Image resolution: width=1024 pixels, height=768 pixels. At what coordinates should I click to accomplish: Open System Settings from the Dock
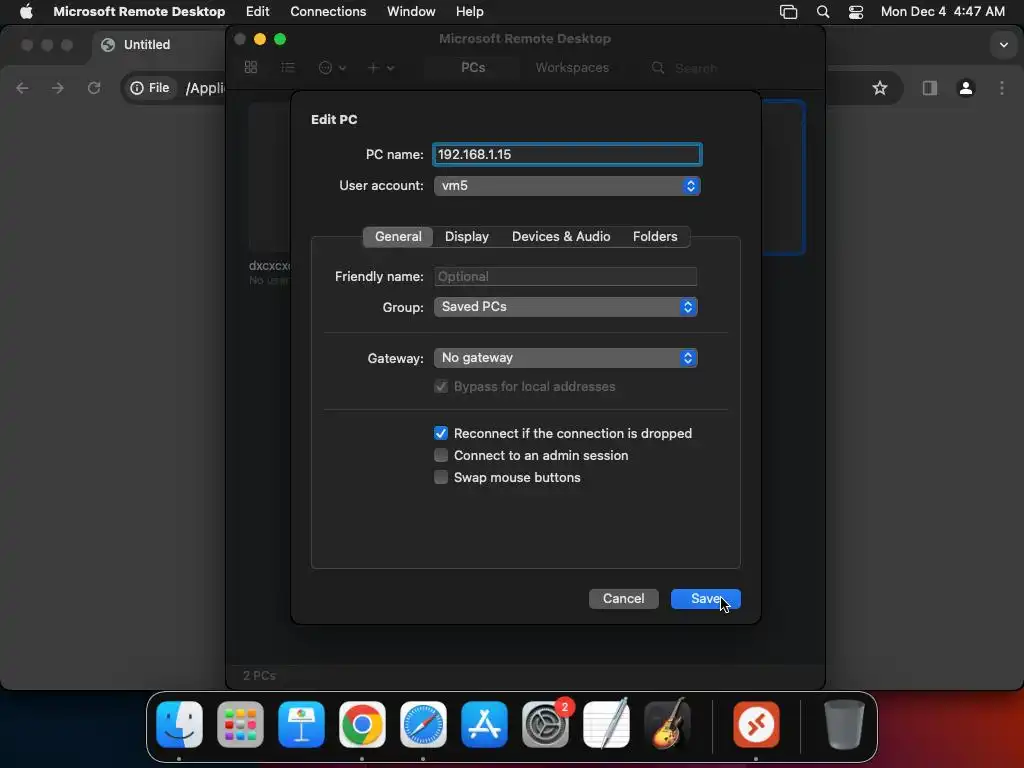point(545,724)
